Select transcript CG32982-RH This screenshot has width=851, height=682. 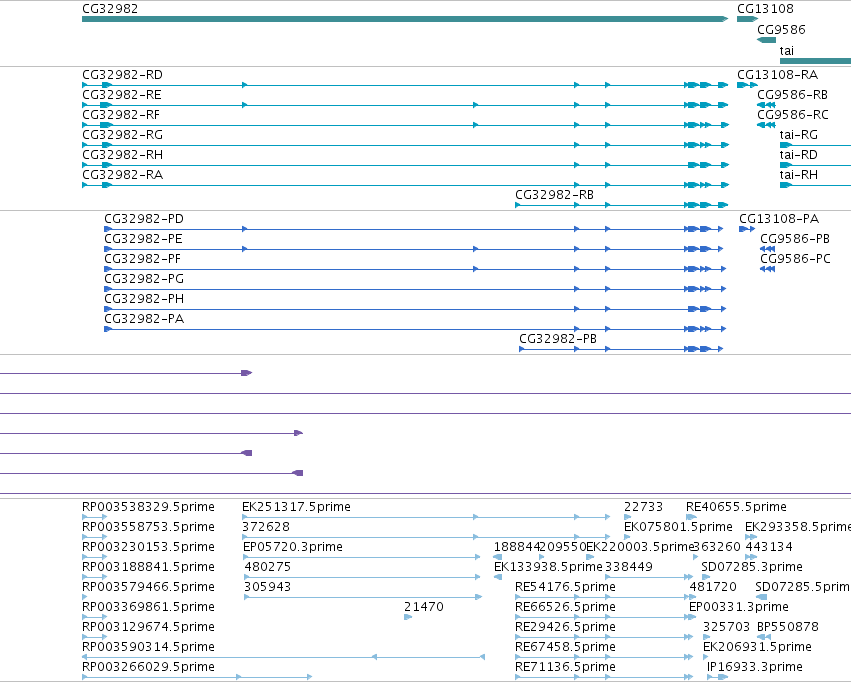pos(405,165)
